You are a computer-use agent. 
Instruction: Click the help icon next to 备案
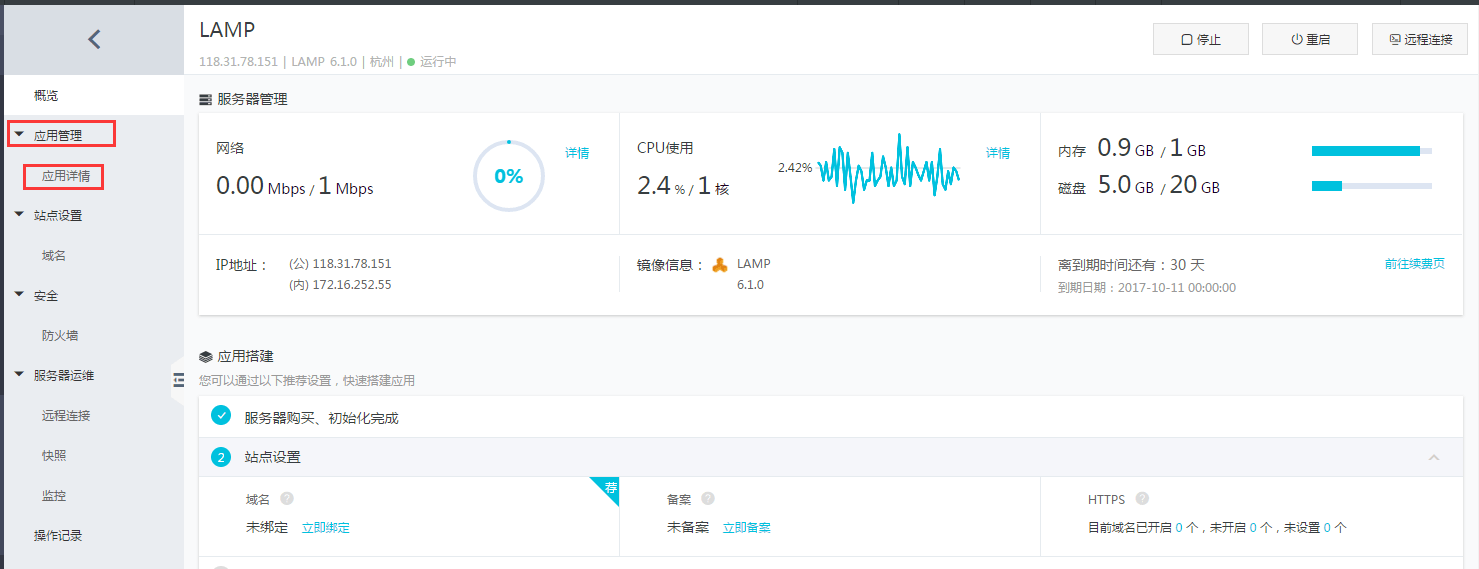click(708, 499)
